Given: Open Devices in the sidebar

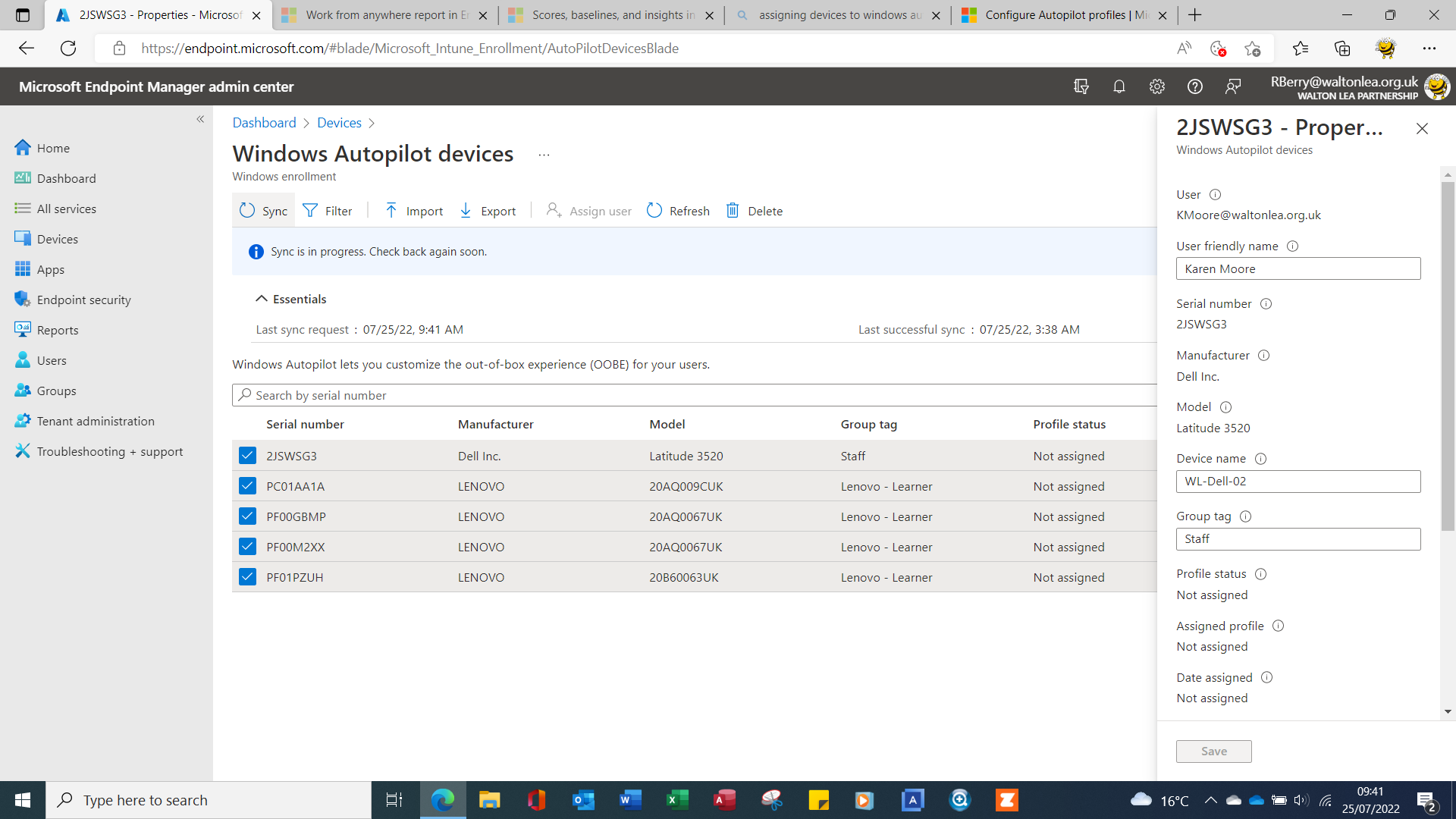Looking at the screenshot, I should (x=57, y=239).
